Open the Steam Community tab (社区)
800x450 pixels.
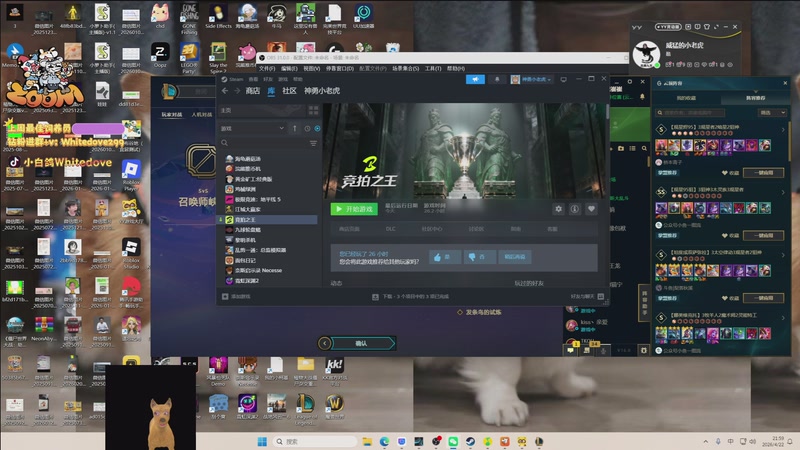(289, 91)
